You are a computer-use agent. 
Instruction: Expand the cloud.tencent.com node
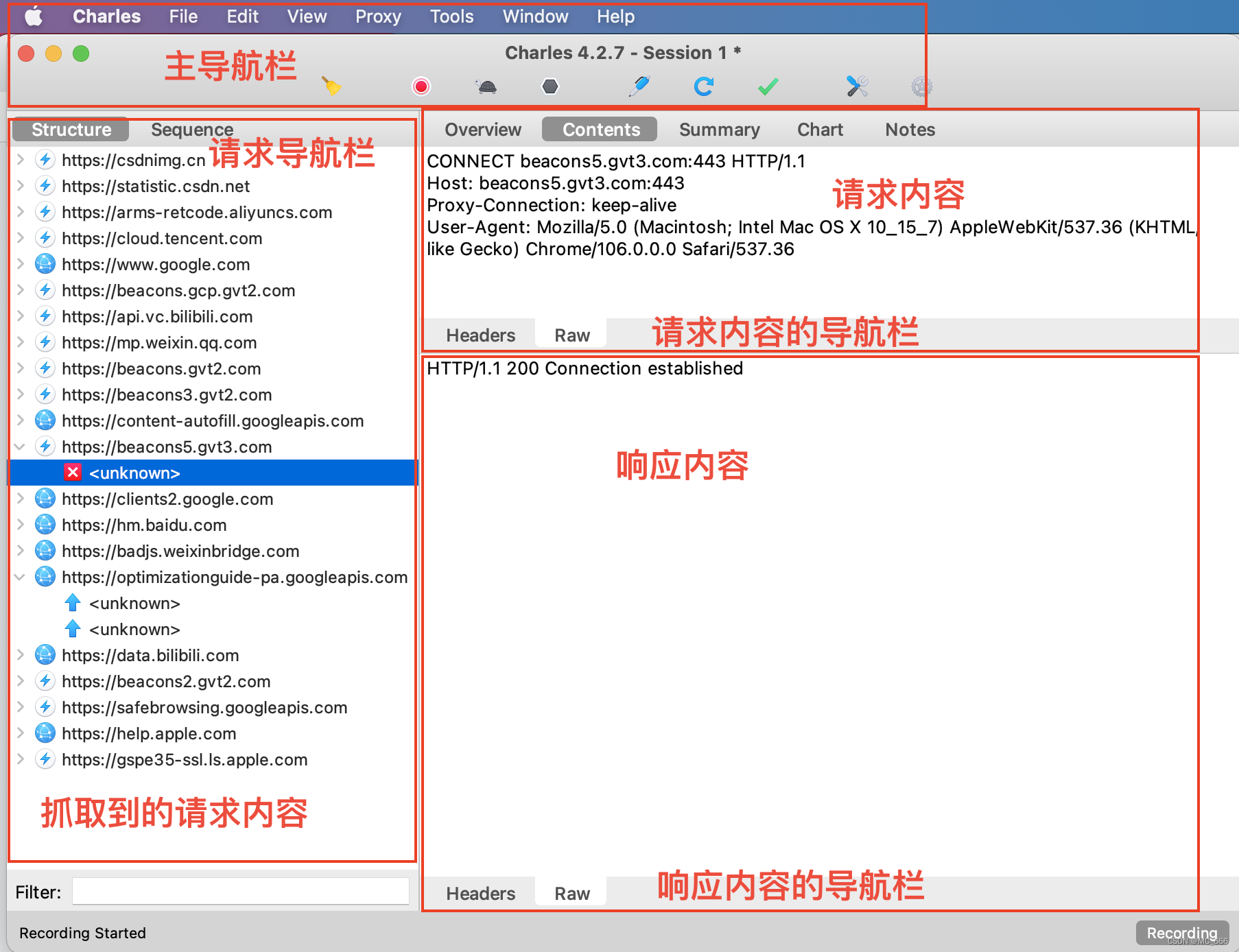21,238
